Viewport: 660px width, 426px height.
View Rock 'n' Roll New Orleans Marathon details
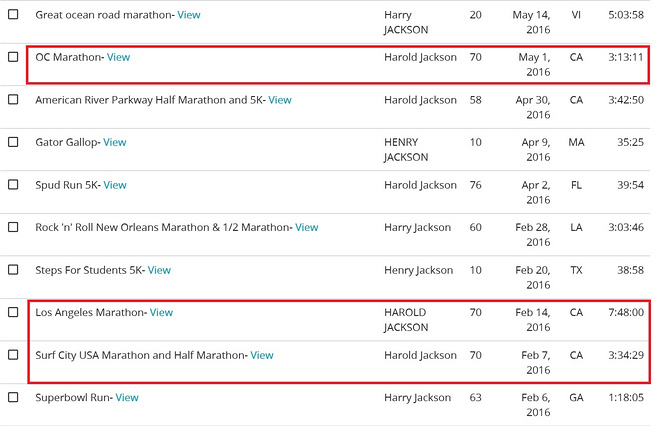[306, 227]
